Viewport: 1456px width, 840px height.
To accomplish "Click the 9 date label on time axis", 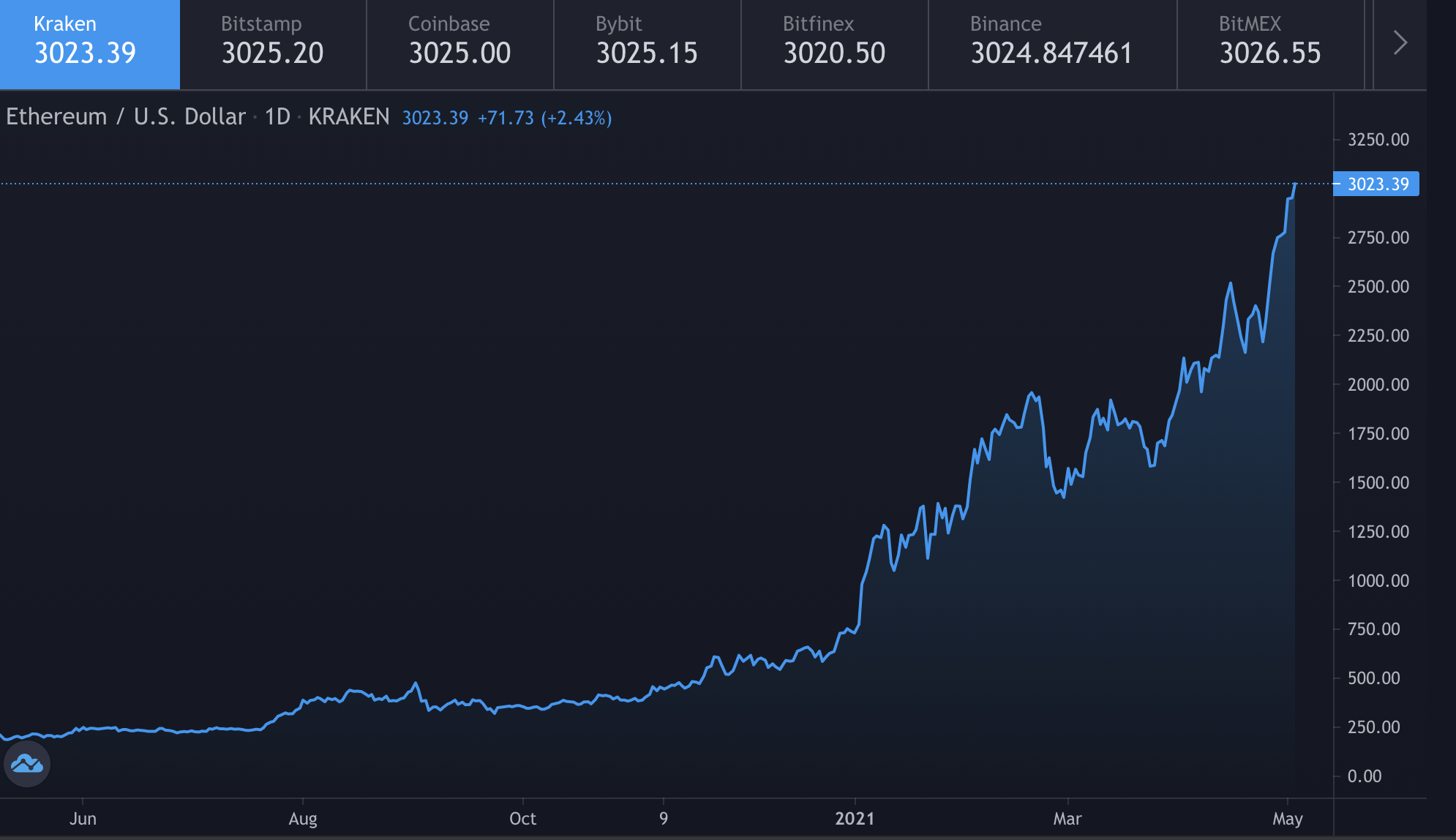I will [664, 818].
